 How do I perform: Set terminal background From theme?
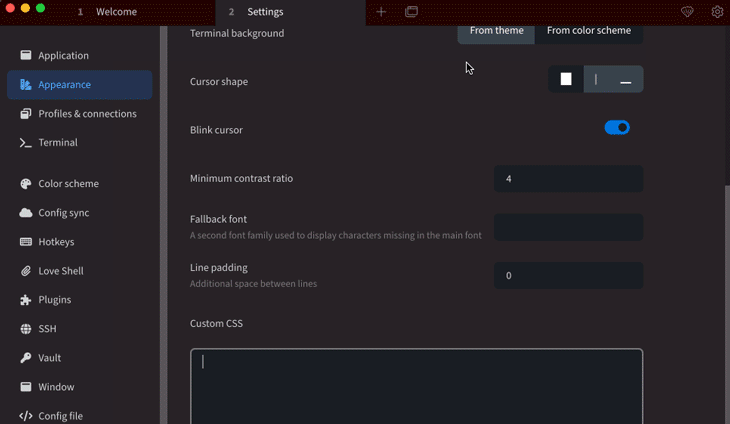pos(497,31)
